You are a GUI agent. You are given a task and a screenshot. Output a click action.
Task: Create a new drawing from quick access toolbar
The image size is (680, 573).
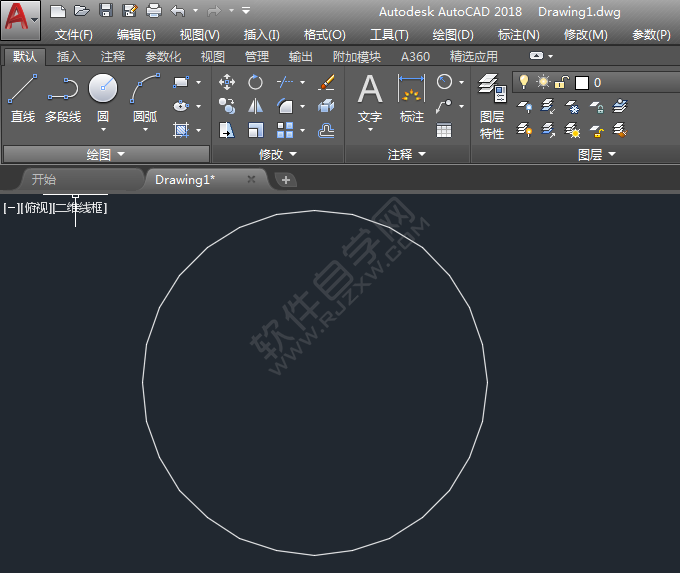[58, 10]
